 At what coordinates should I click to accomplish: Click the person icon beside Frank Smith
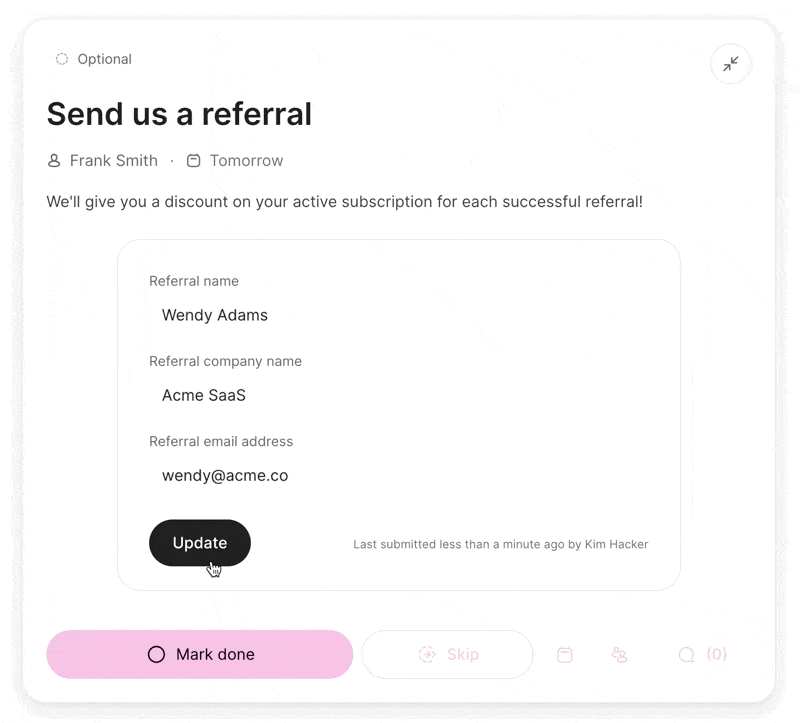55,161
